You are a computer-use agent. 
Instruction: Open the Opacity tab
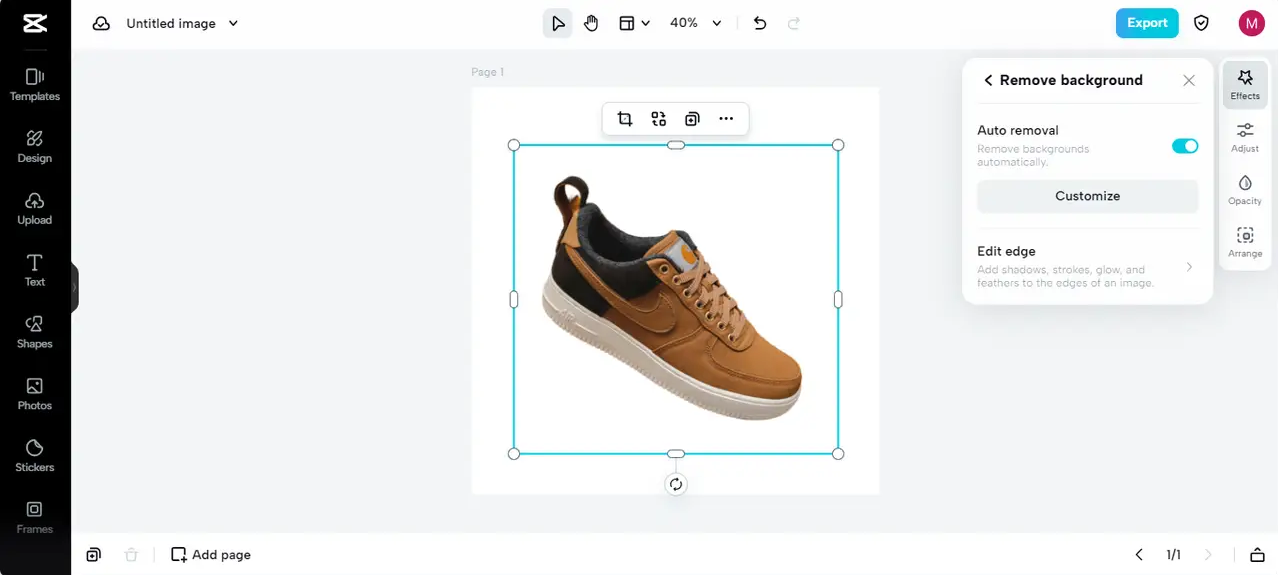point(1245,190)
